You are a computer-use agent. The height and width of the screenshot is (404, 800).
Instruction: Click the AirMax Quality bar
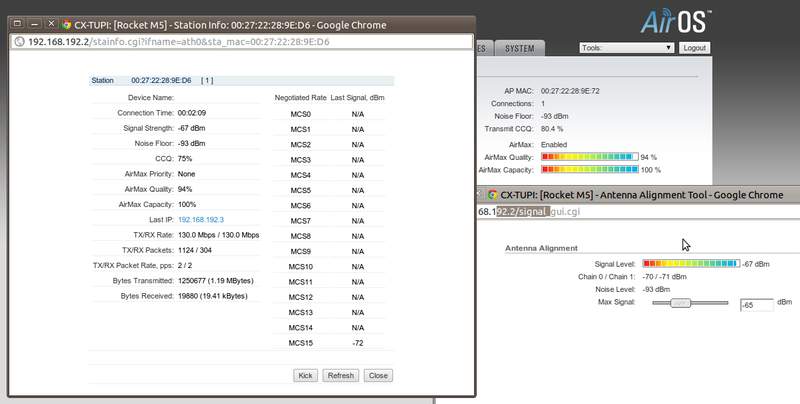click(x=590, y=157)
